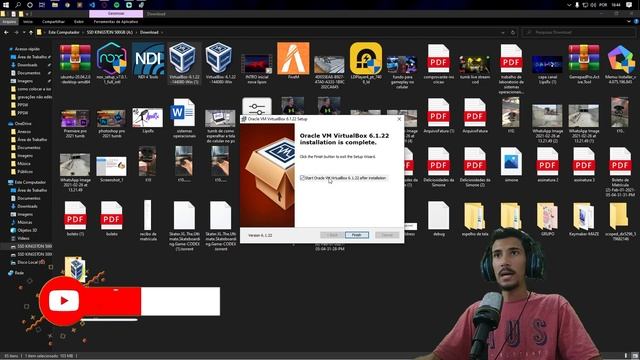This screenshot has width=640, height=360.
Task: Open the Memu-Installer icon
Action: 620,60
